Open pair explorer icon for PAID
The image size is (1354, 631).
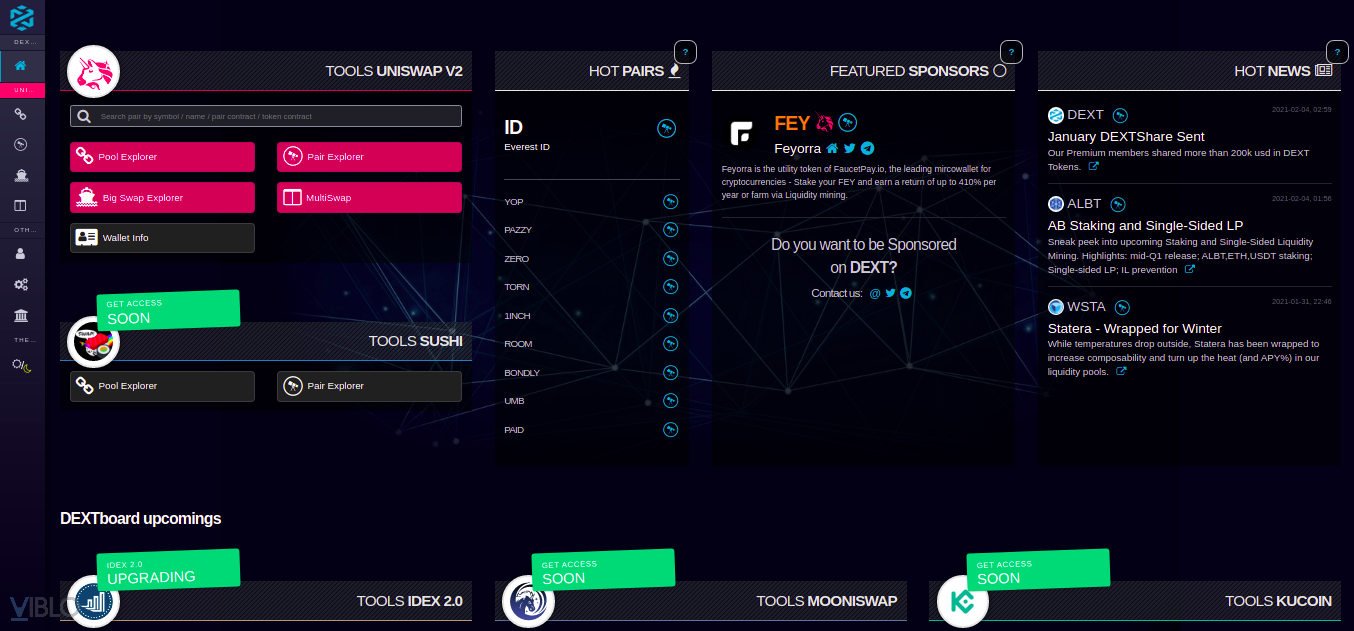[x=671, y=430]
